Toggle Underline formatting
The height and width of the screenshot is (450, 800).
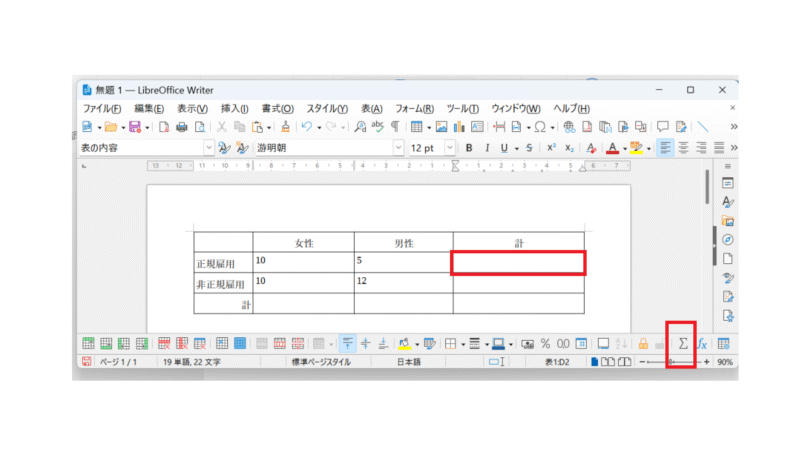pos(504,148)
